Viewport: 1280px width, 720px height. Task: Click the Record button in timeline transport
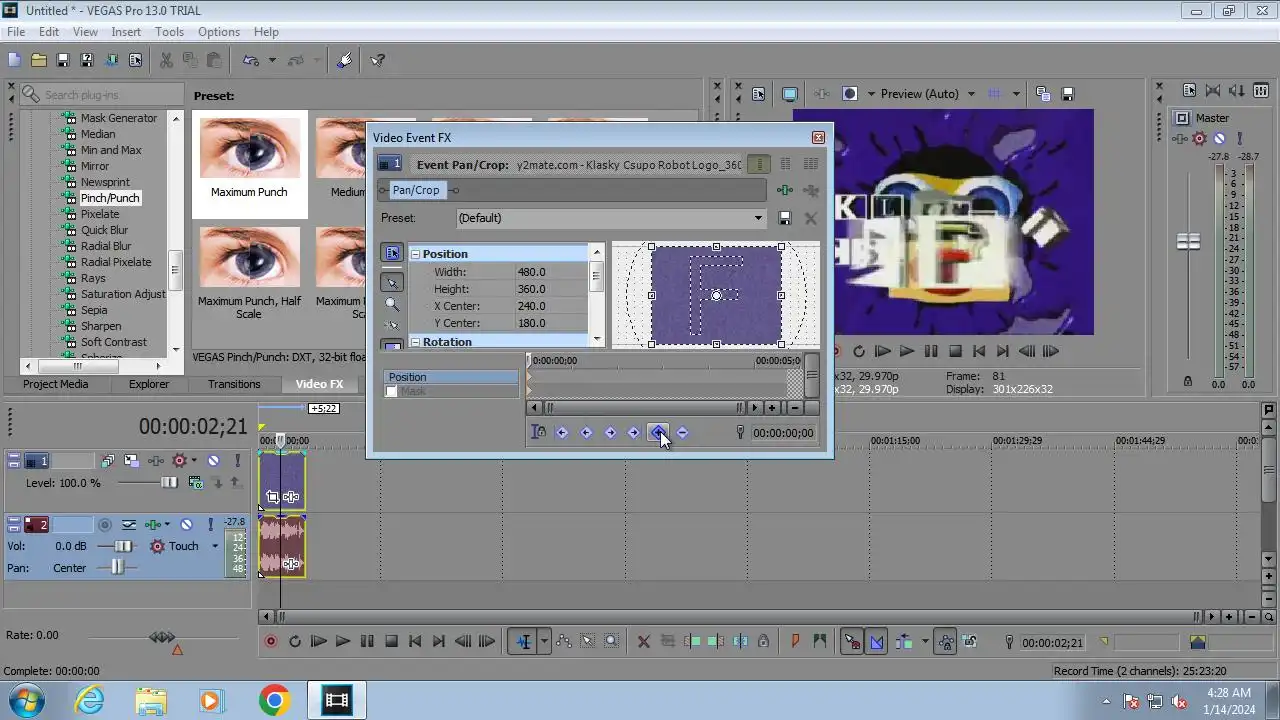pos(270,642)
